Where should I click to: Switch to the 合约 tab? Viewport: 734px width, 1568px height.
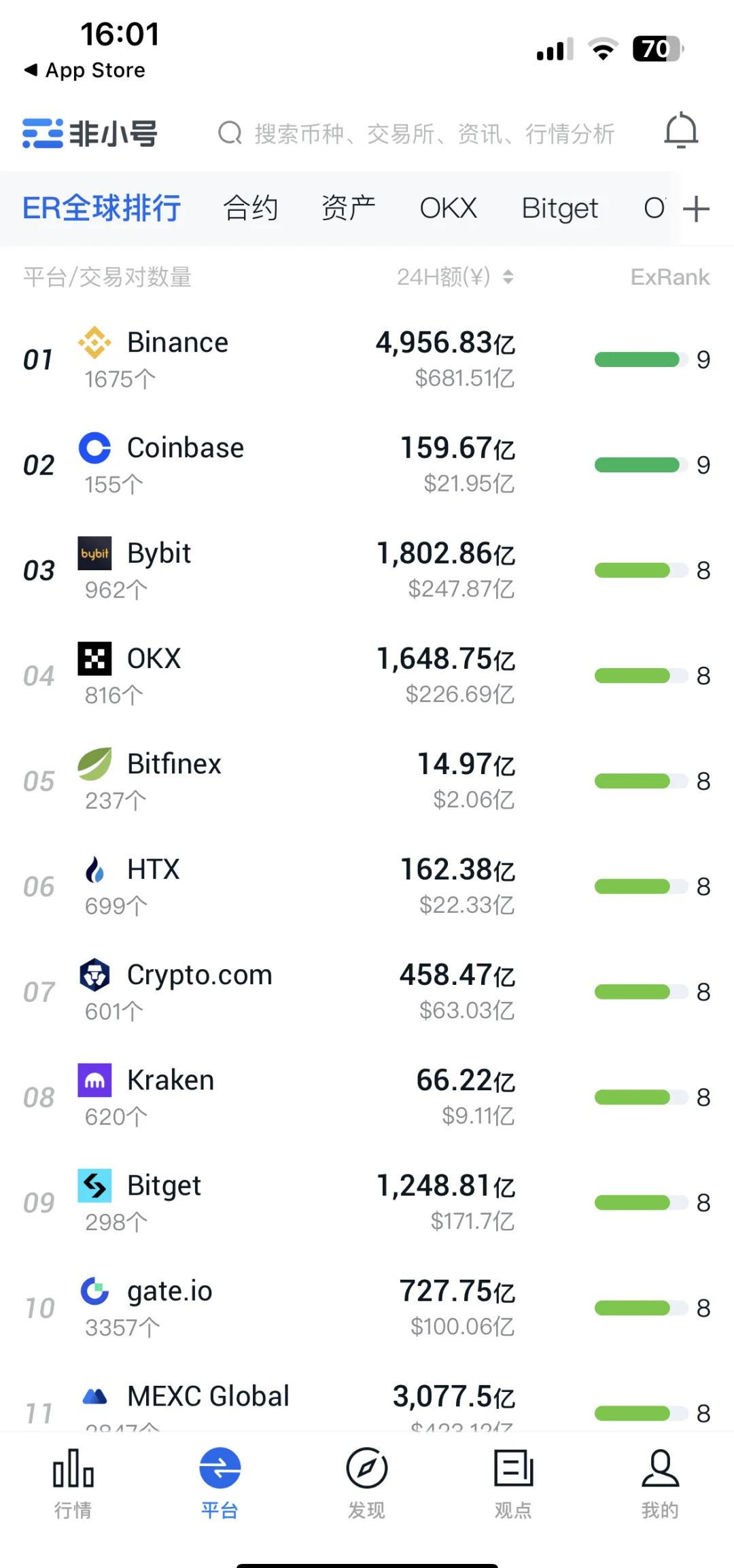pos(251,209)
